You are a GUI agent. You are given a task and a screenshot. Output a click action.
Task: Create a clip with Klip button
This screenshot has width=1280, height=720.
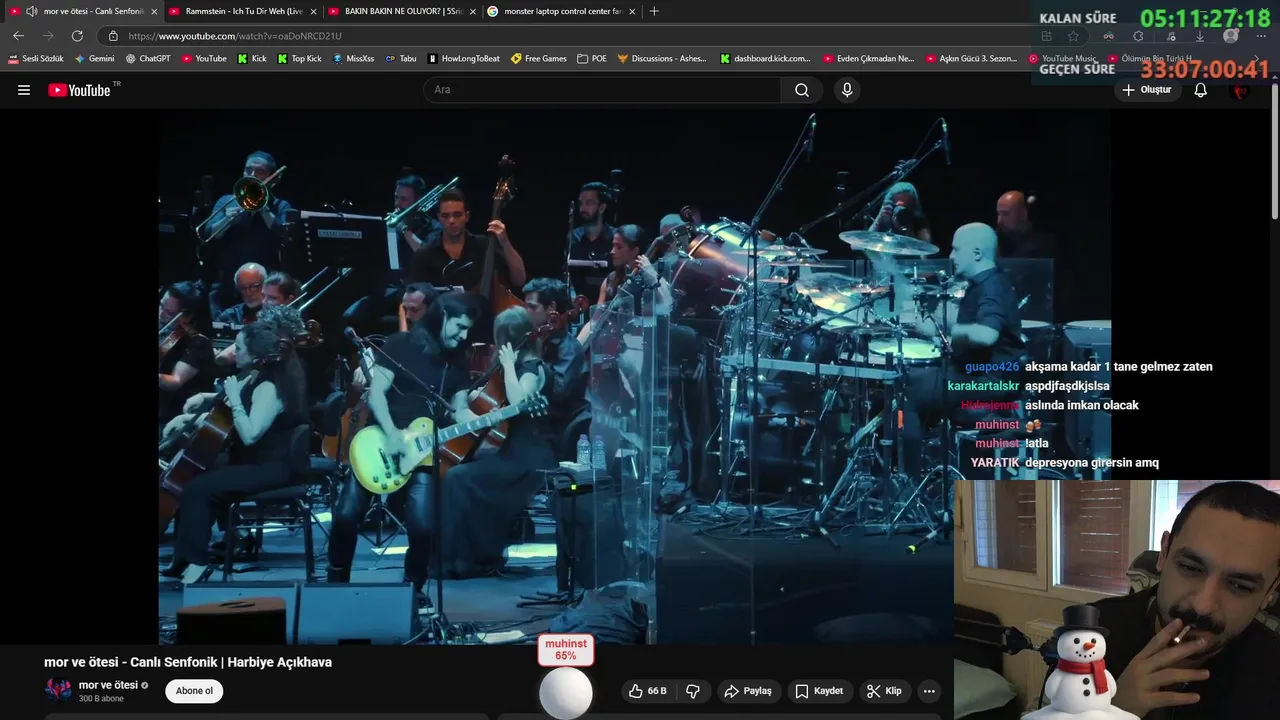884,691
